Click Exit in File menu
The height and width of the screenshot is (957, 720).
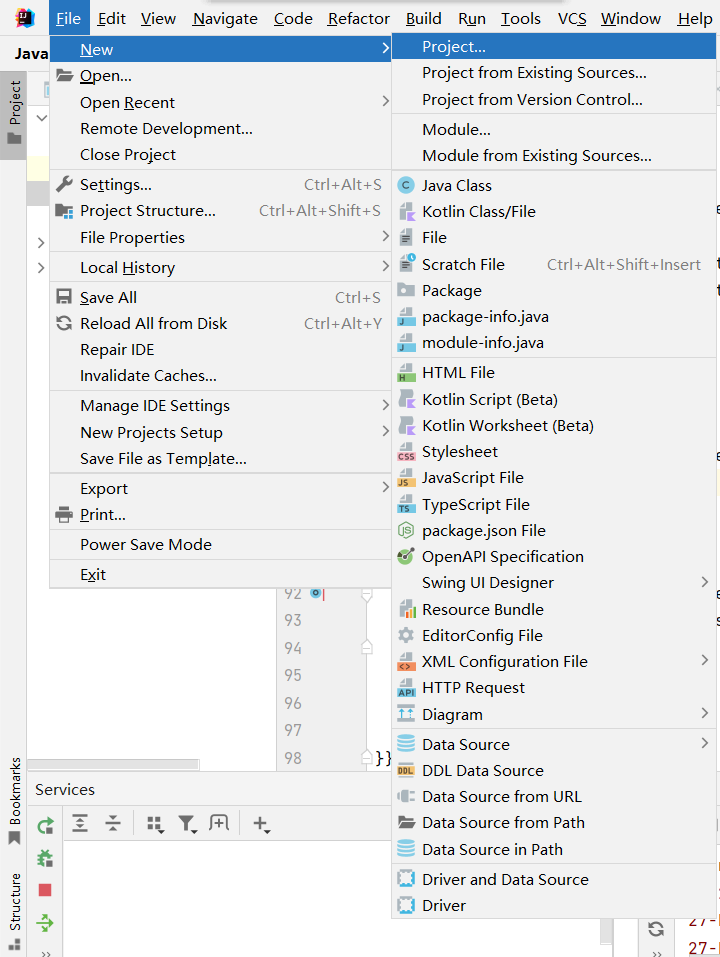point(220,574)
